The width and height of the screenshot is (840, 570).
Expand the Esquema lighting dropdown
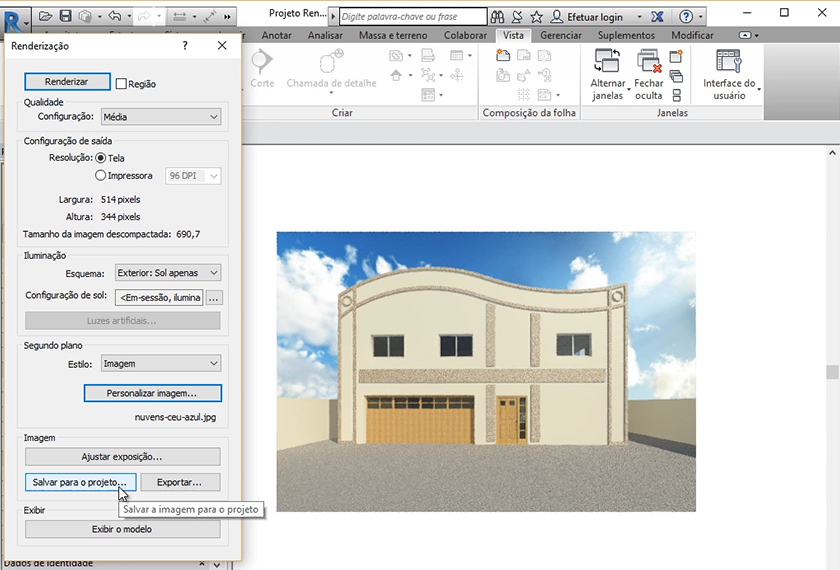coord(167,272)
